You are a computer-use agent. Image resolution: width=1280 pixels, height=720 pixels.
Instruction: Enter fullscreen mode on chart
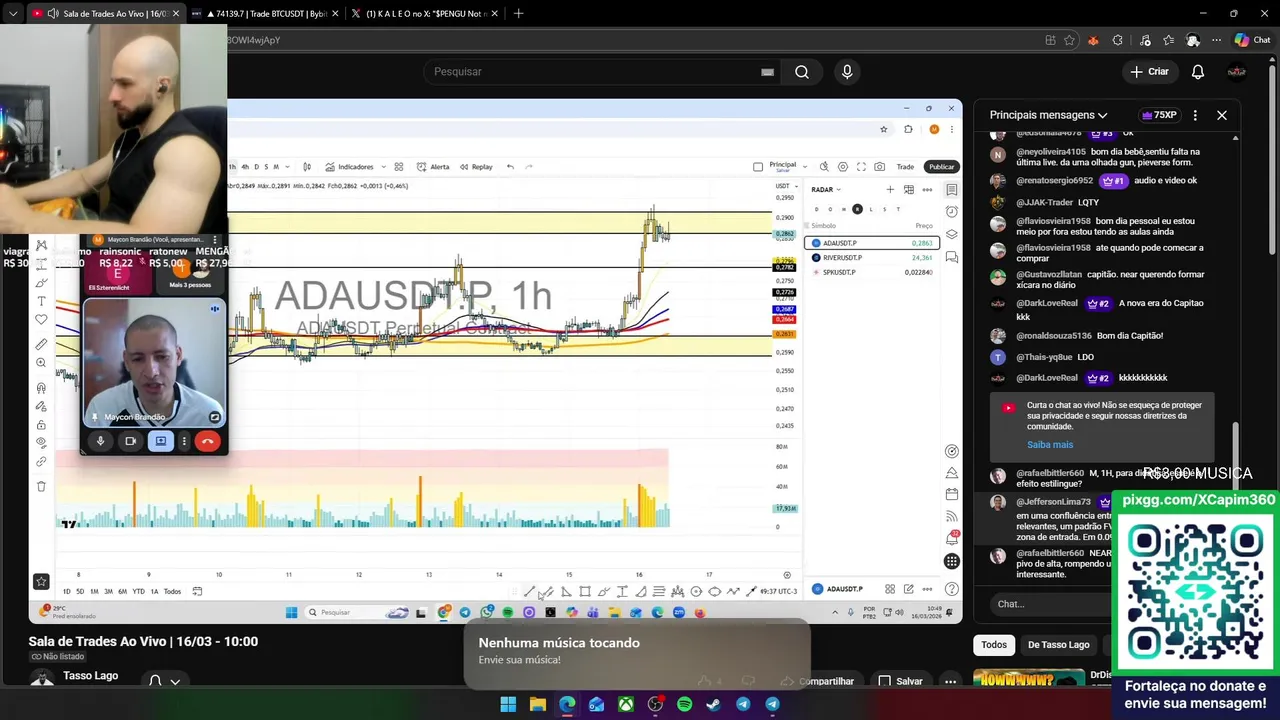pos(861,167)
